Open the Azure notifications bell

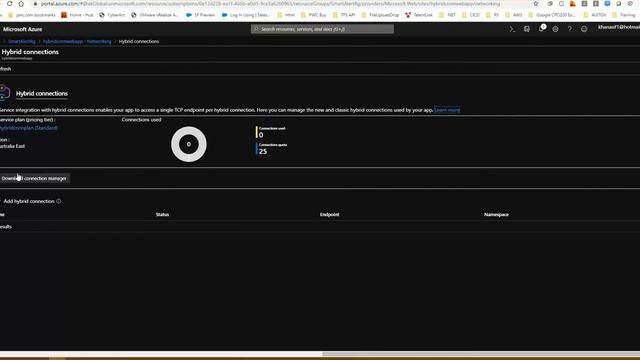pyautogui.click(x=541, y=29)
